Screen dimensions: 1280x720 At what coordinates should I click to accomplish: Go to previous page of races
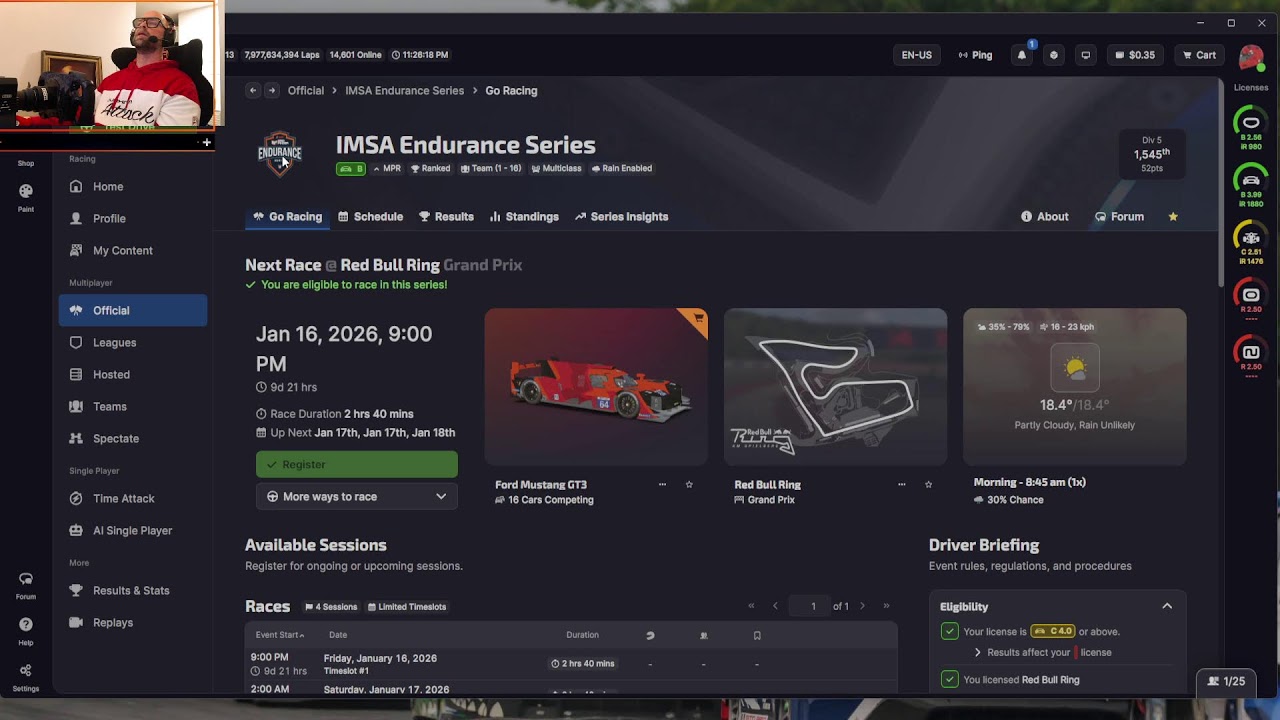click(x=775, y=606)
